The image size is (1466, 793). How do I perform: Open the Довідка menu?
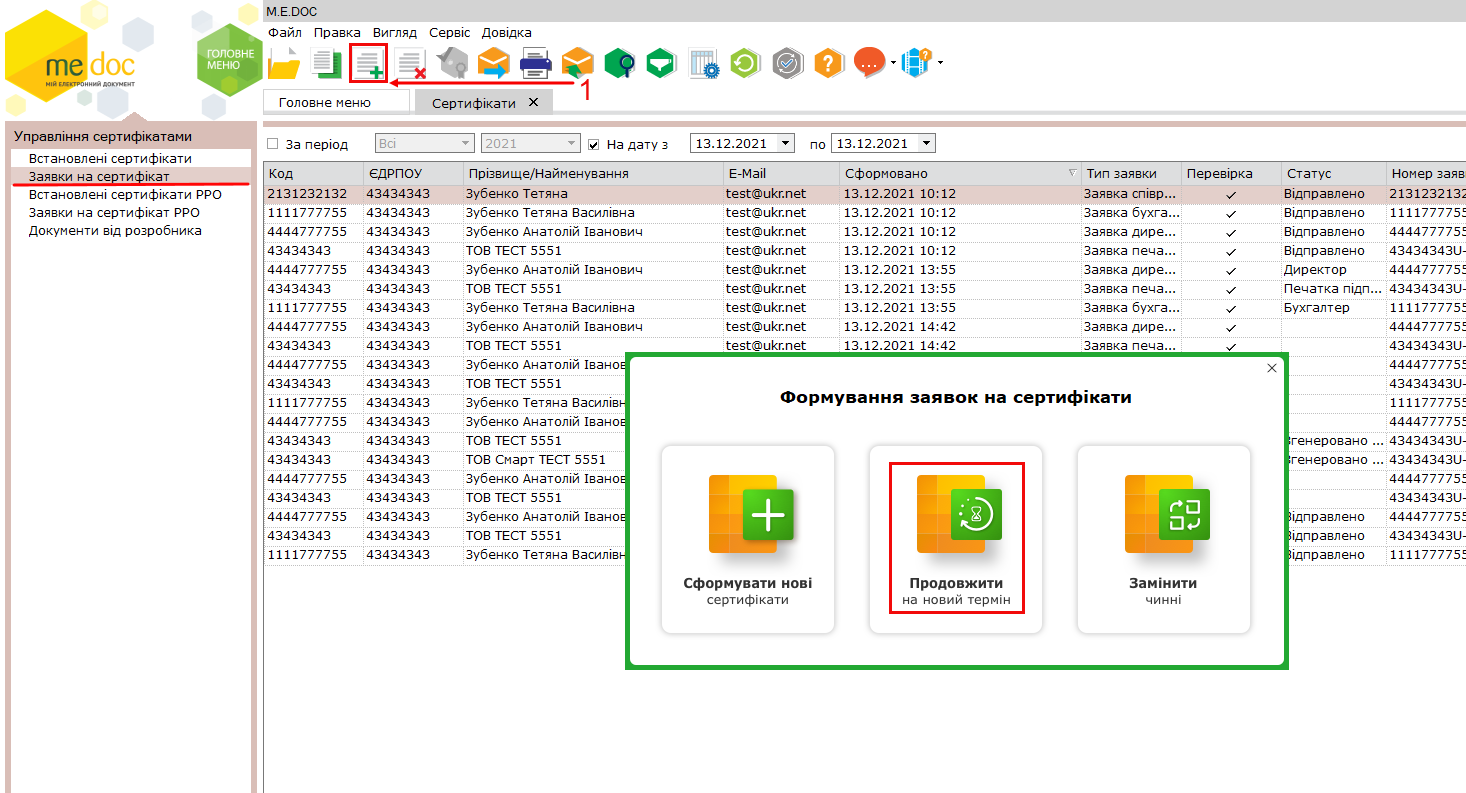(507, 32)
